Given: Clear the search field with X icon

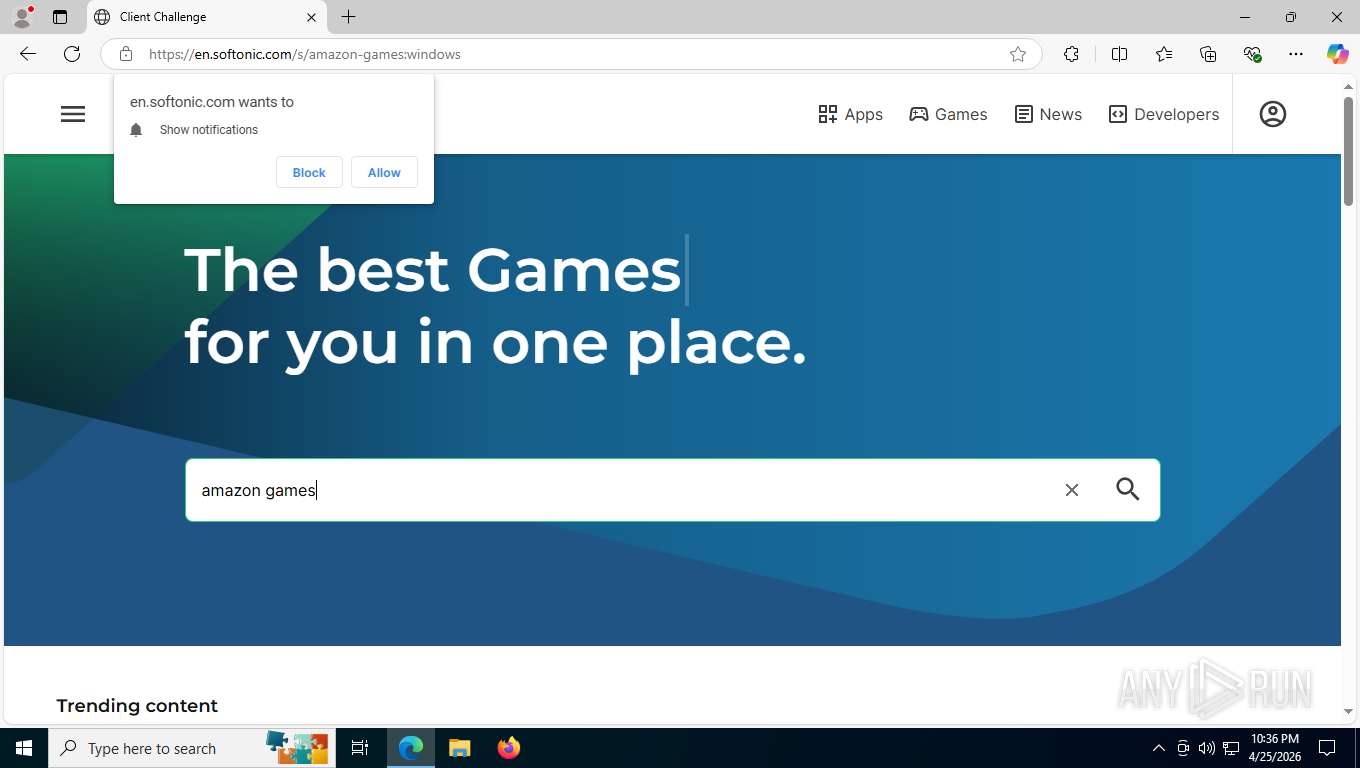Looking at the screenshot, I should [x=1072, y=490].
